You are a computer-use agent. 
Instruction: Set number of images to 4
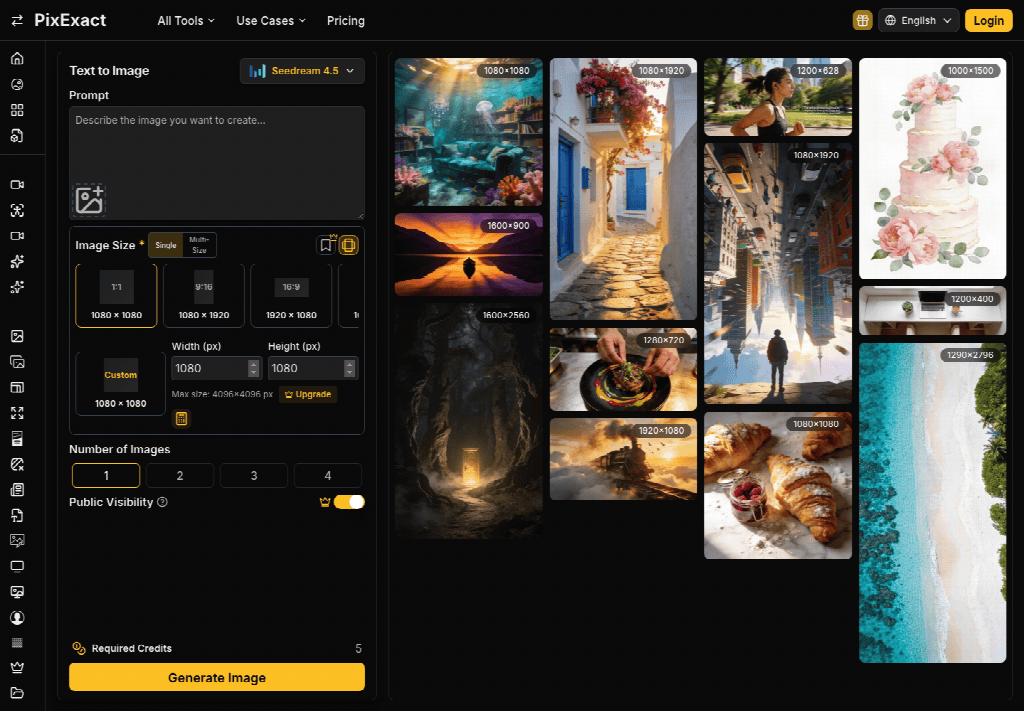coord(328,475)
